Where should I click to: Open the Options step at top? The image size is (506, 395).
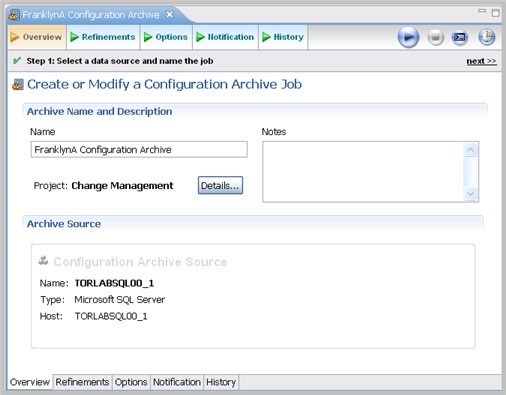(166, 37)
